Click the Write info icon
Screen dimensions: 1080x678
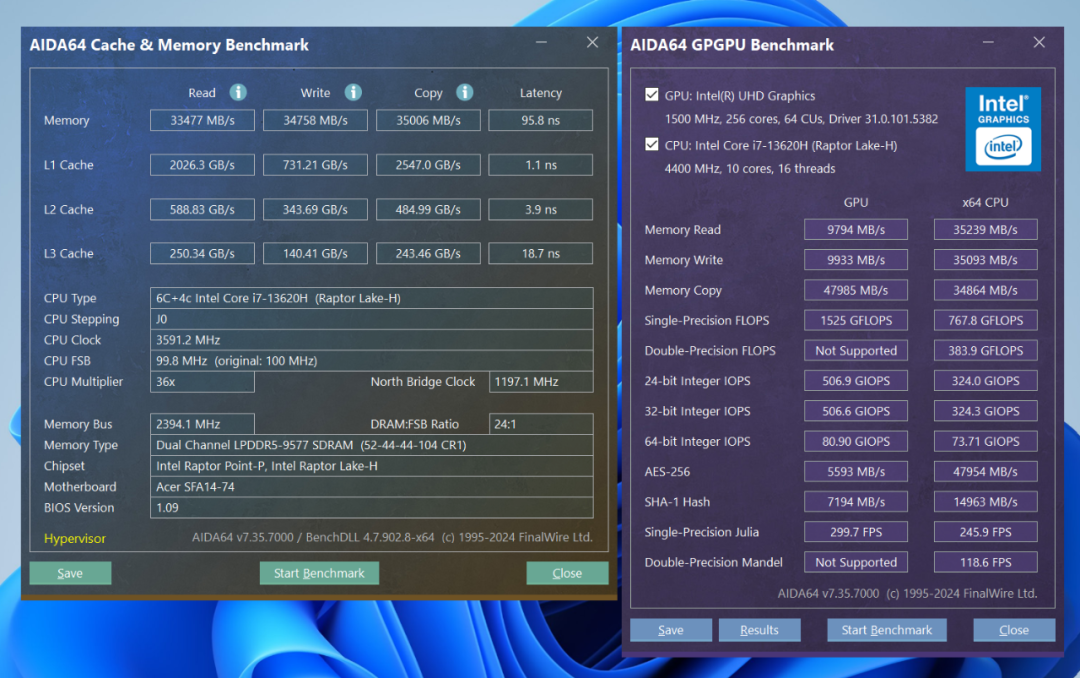click(x=353, y=92)
